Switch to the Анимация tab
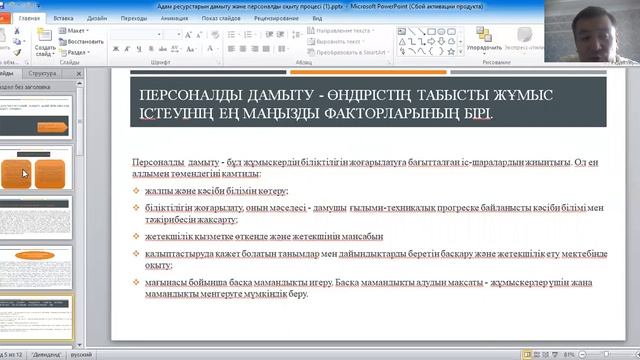Image resolution: width=640 pixels, height=360 pixels. coord(174,18)
